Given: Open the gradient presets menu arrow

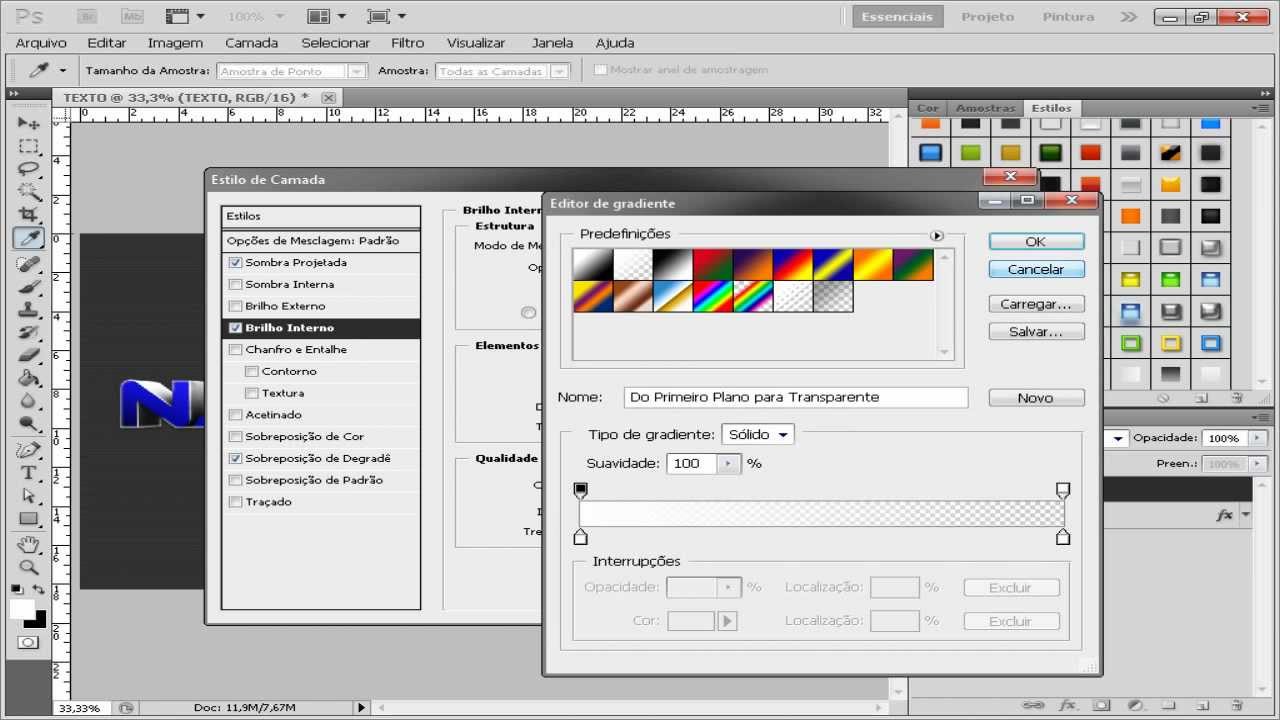Looking at the screenshot, I should pyautogui.click(x=936, y=235).
